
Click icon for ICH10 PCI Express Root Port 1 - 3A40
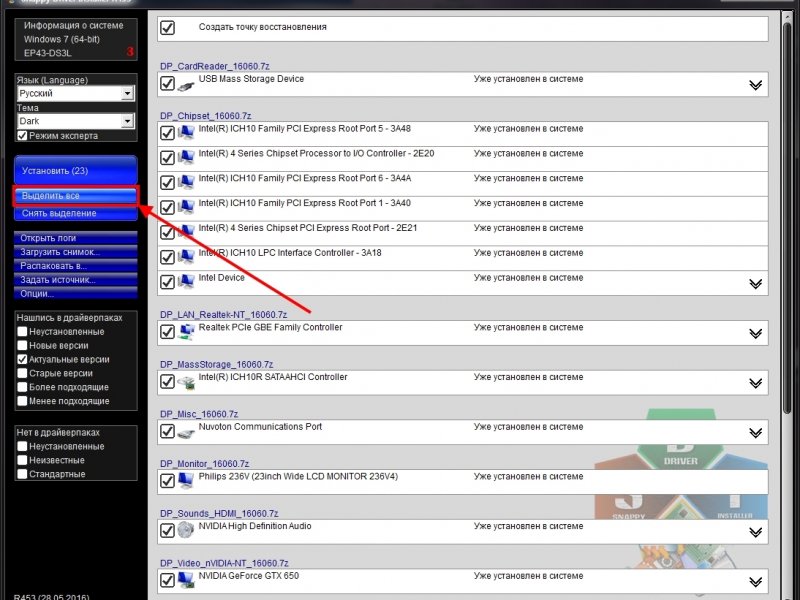coord(186,207)
